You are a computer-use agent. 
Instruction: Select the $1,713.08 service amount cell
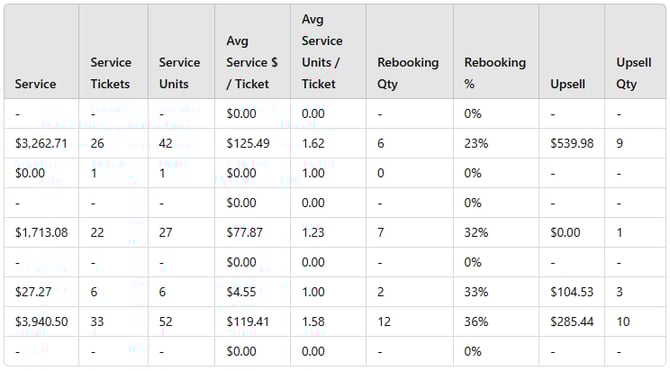pos(41,233)
